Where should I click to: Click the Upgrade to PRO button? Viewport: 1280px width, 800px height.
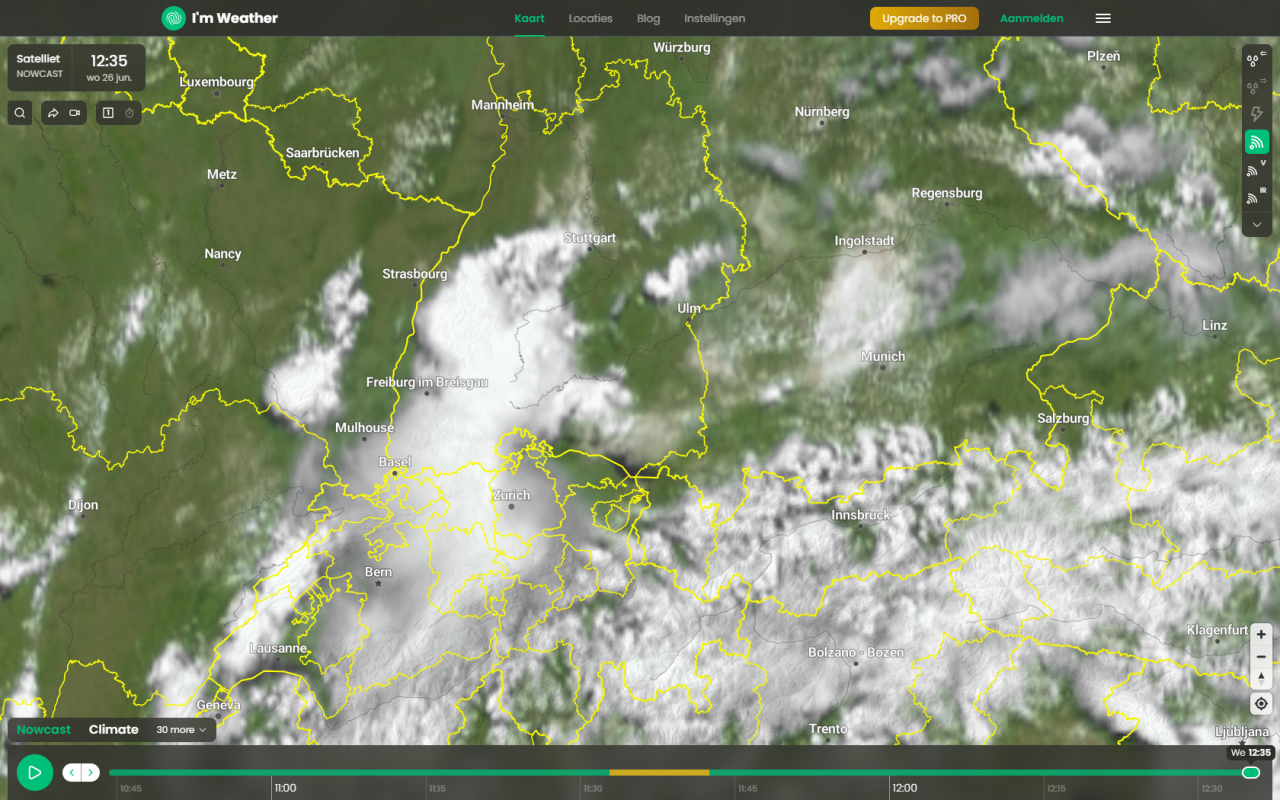pyautogui.click(x=924, y=18)
